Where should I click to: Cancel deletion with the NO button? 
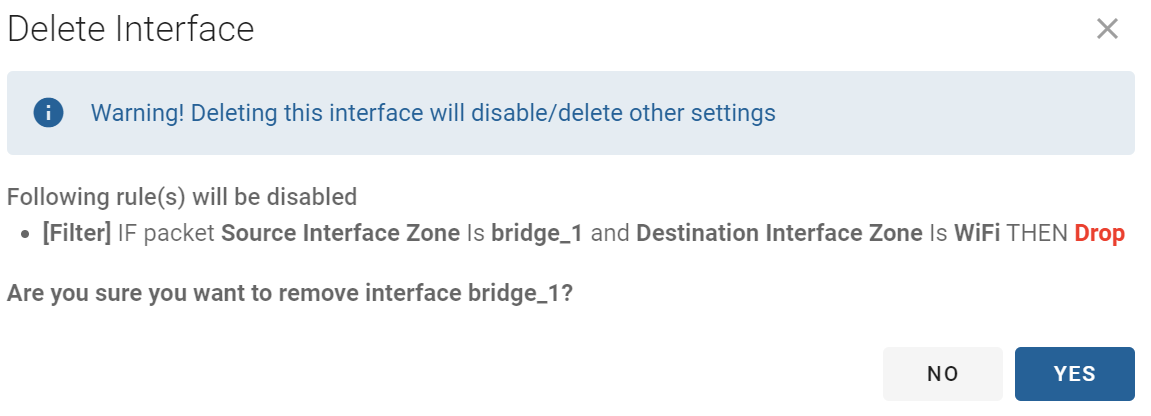pos(943,373)
